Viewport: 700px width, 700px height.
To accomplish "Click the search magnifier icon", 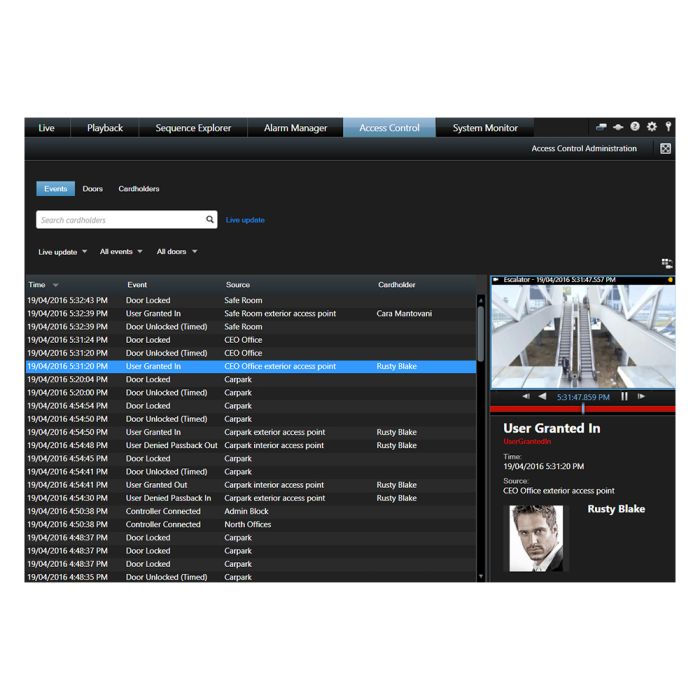I will coord(210,220).
